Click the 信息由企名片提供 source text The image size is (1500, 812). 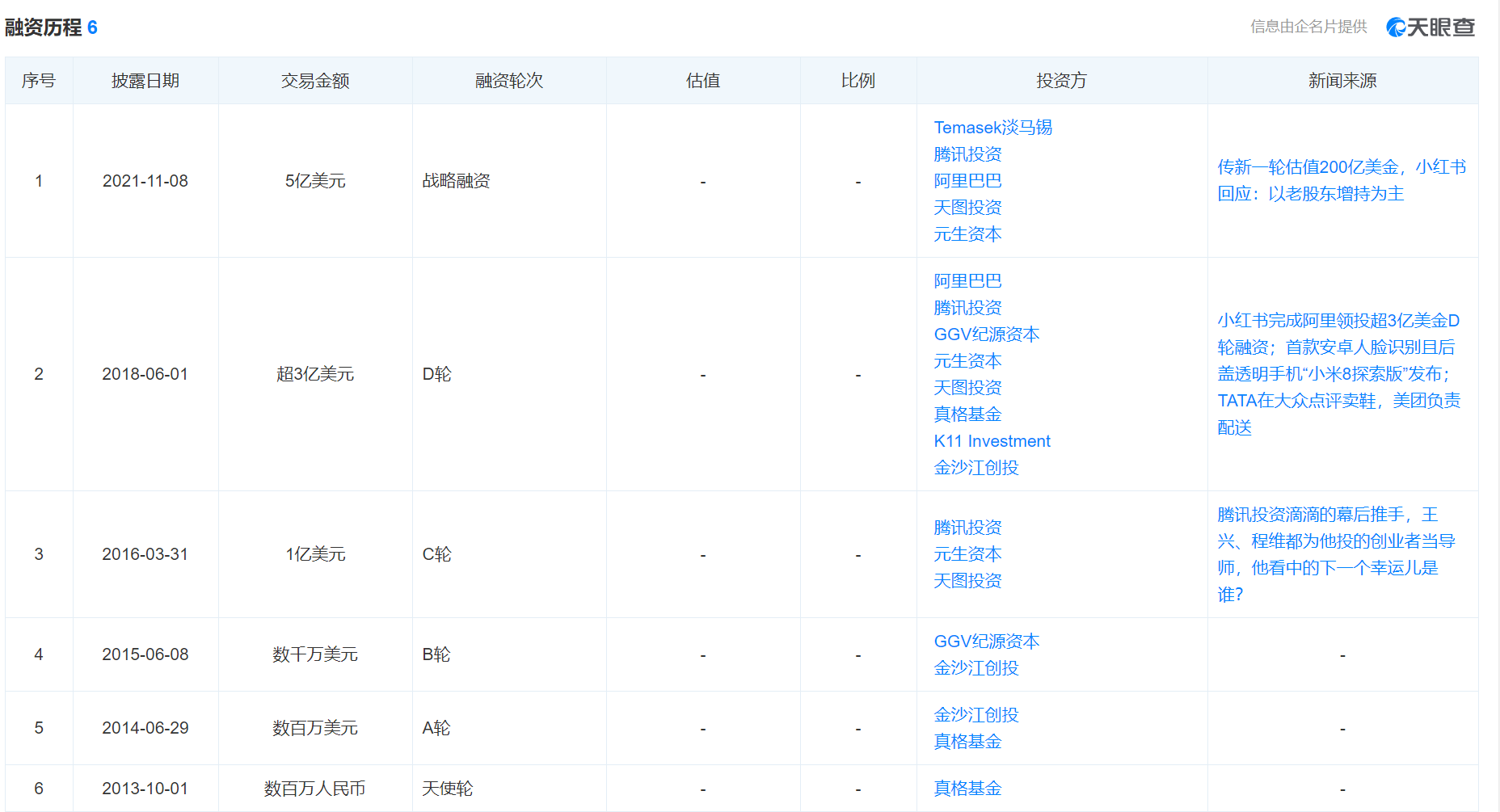[x=1308, y=27]
